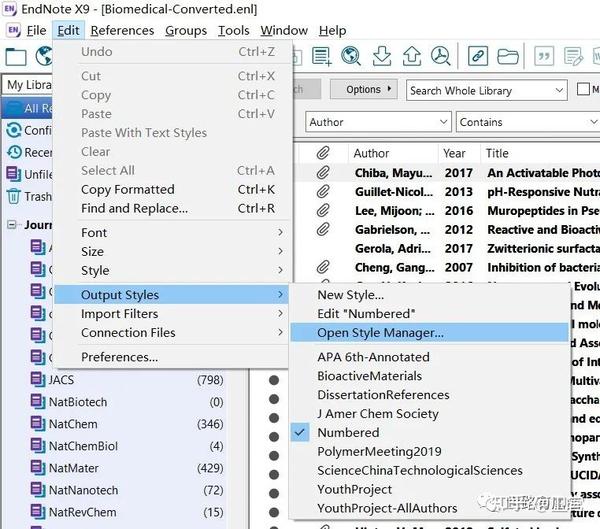
Task: Click the Local Library mode icon
Action: tap(16, 57)
